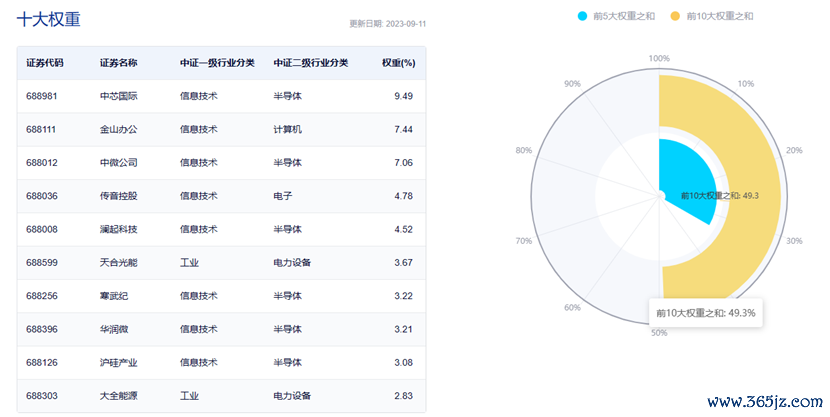Screen dimensions: 830x417
Task: Click the weight value 3.22
Action: pos(403,296)
